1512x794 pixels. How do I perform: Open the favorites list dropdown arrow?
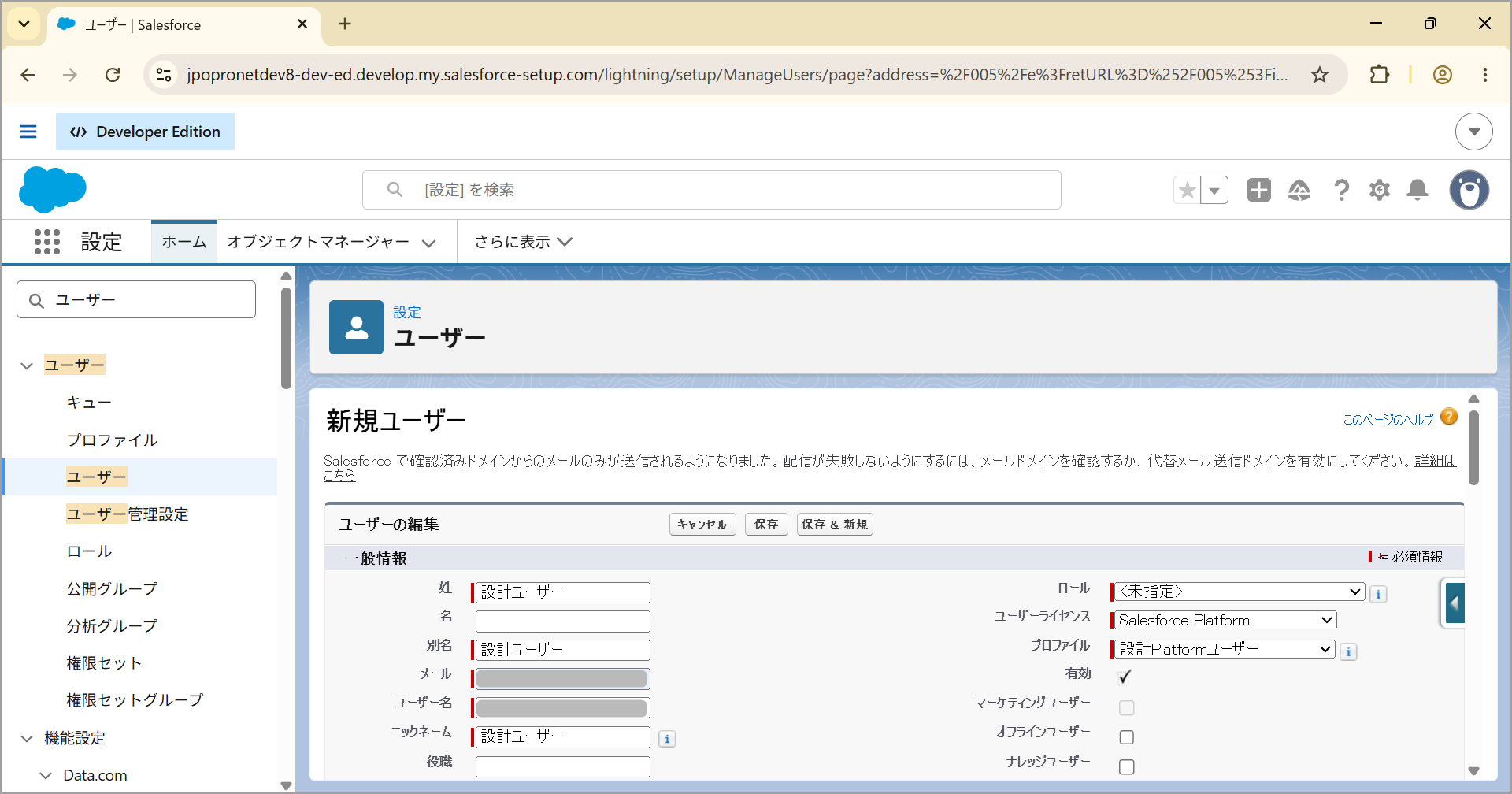(x=1214, y=190)
